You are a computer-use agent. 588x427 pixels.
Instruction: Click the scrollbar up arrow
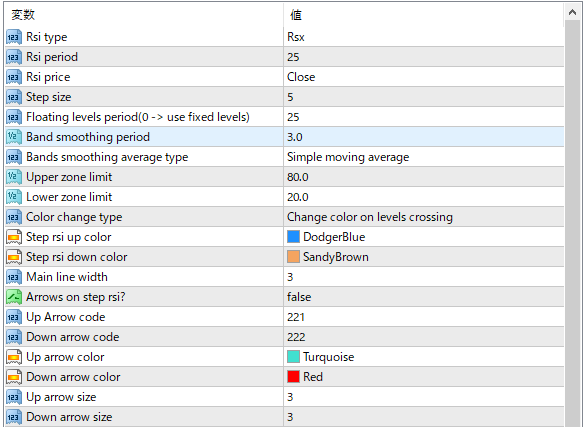572,12
